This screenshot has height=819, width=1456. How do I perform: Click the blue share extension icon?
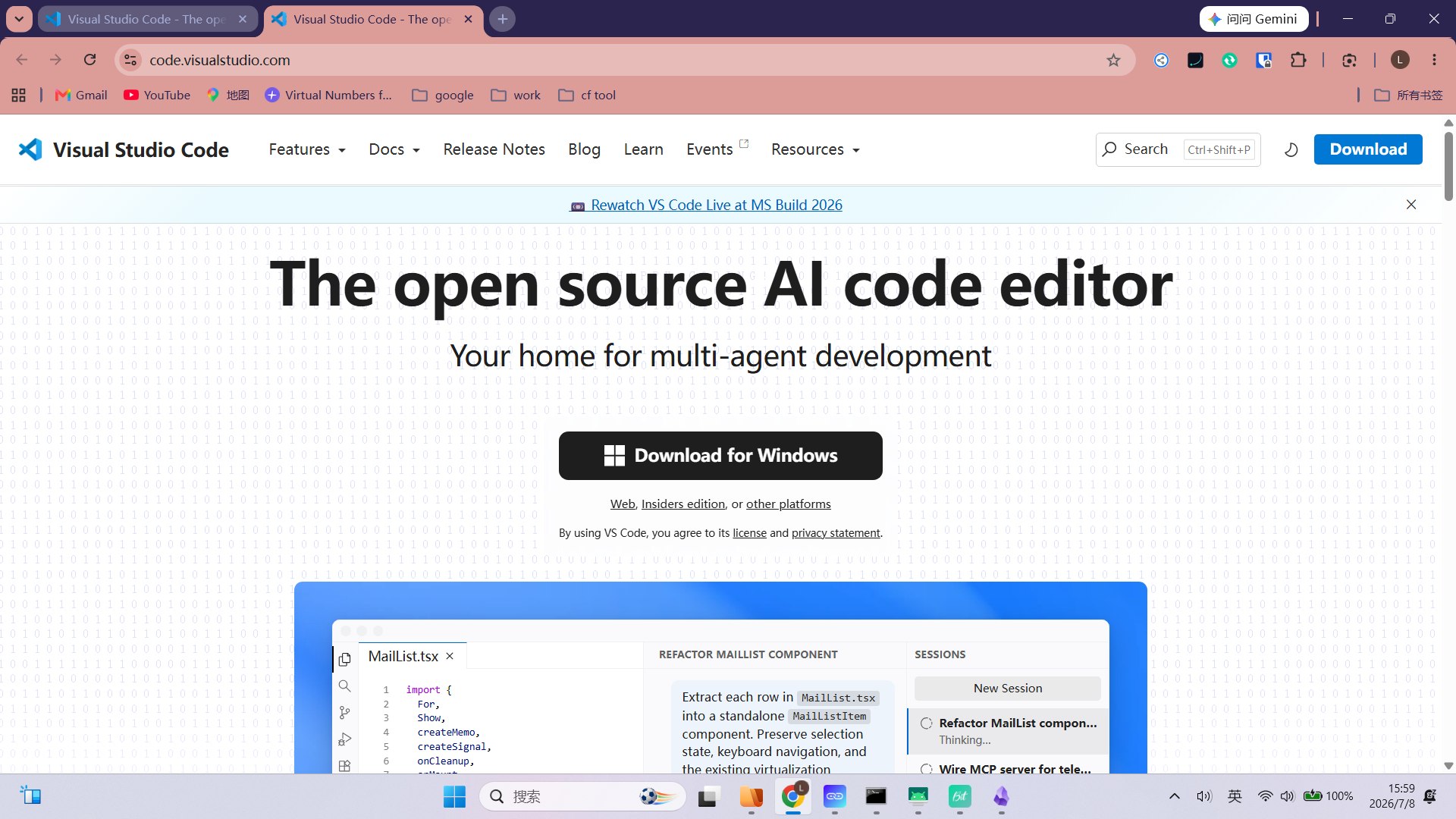point(1161,60)
